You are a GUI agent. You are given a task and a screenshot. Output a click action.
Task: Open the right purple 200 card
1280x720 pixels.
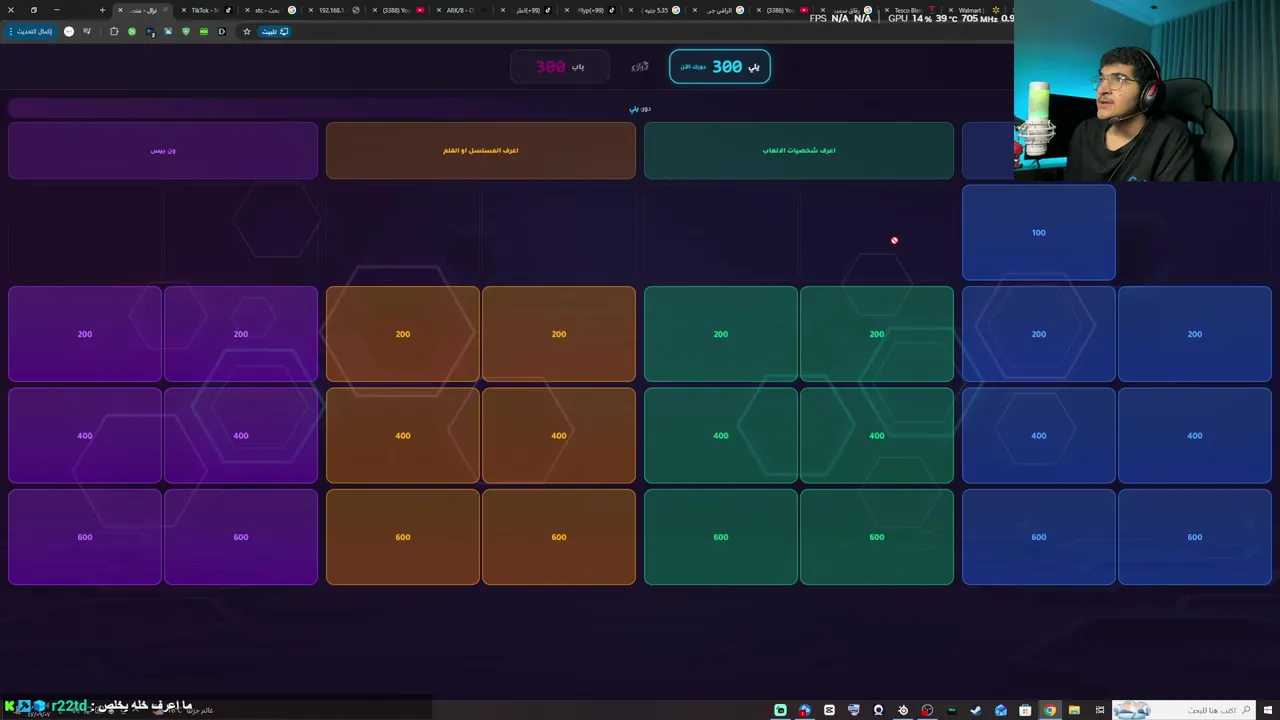tap(241, 334)
